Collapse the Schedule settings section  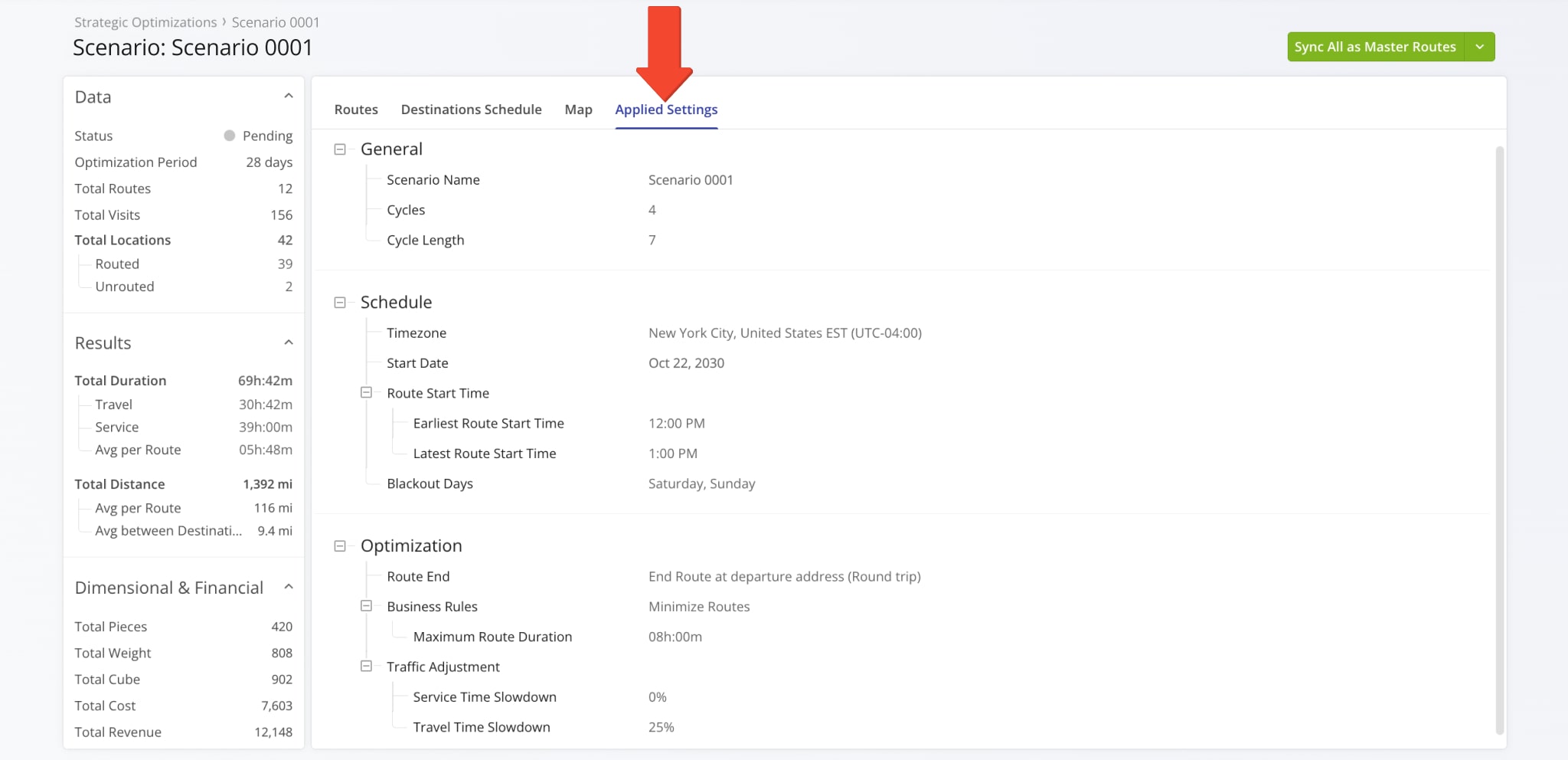click(x=340, y=303)
